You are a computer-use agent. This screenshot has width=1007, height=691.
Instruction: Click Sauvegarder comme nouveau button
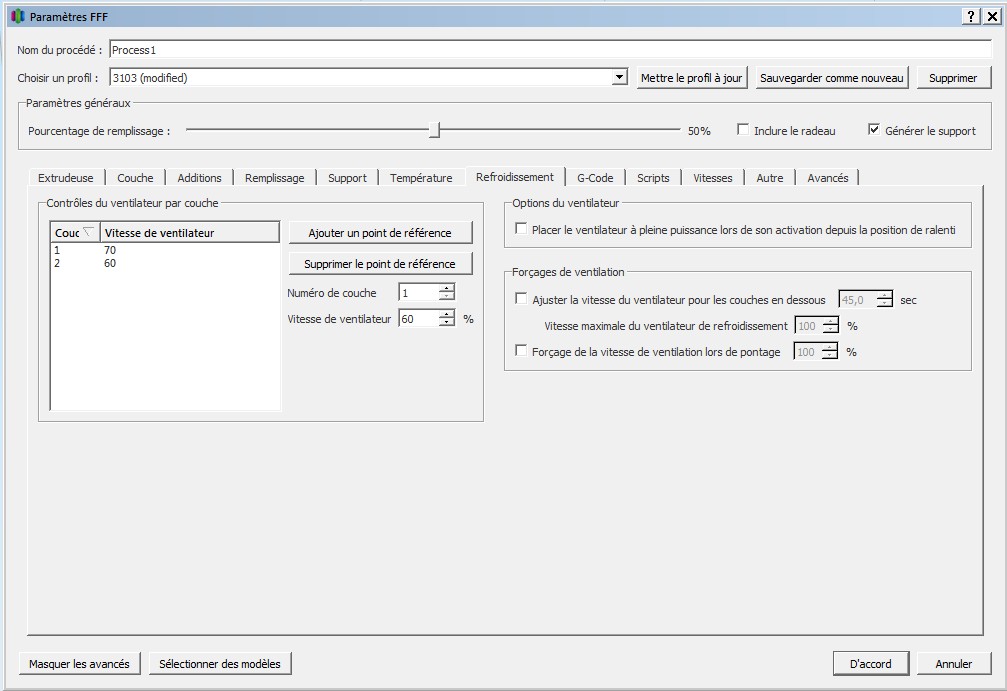click(x=831, y=78)
